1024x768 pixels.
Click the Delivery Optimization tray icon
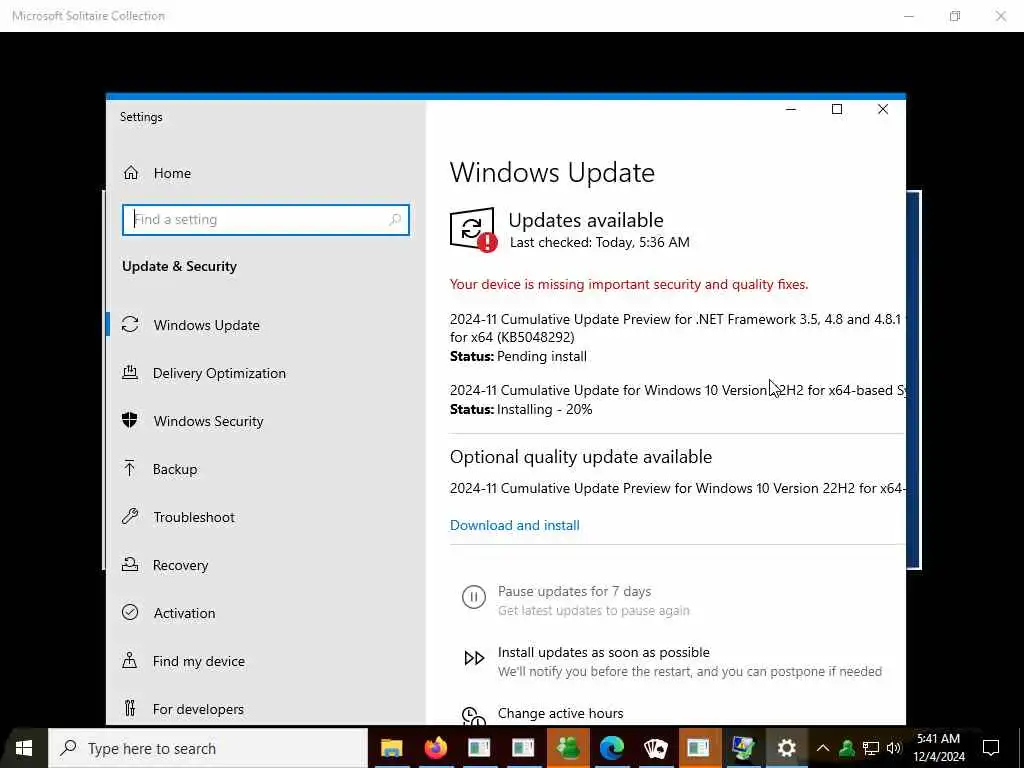(130, 372)
